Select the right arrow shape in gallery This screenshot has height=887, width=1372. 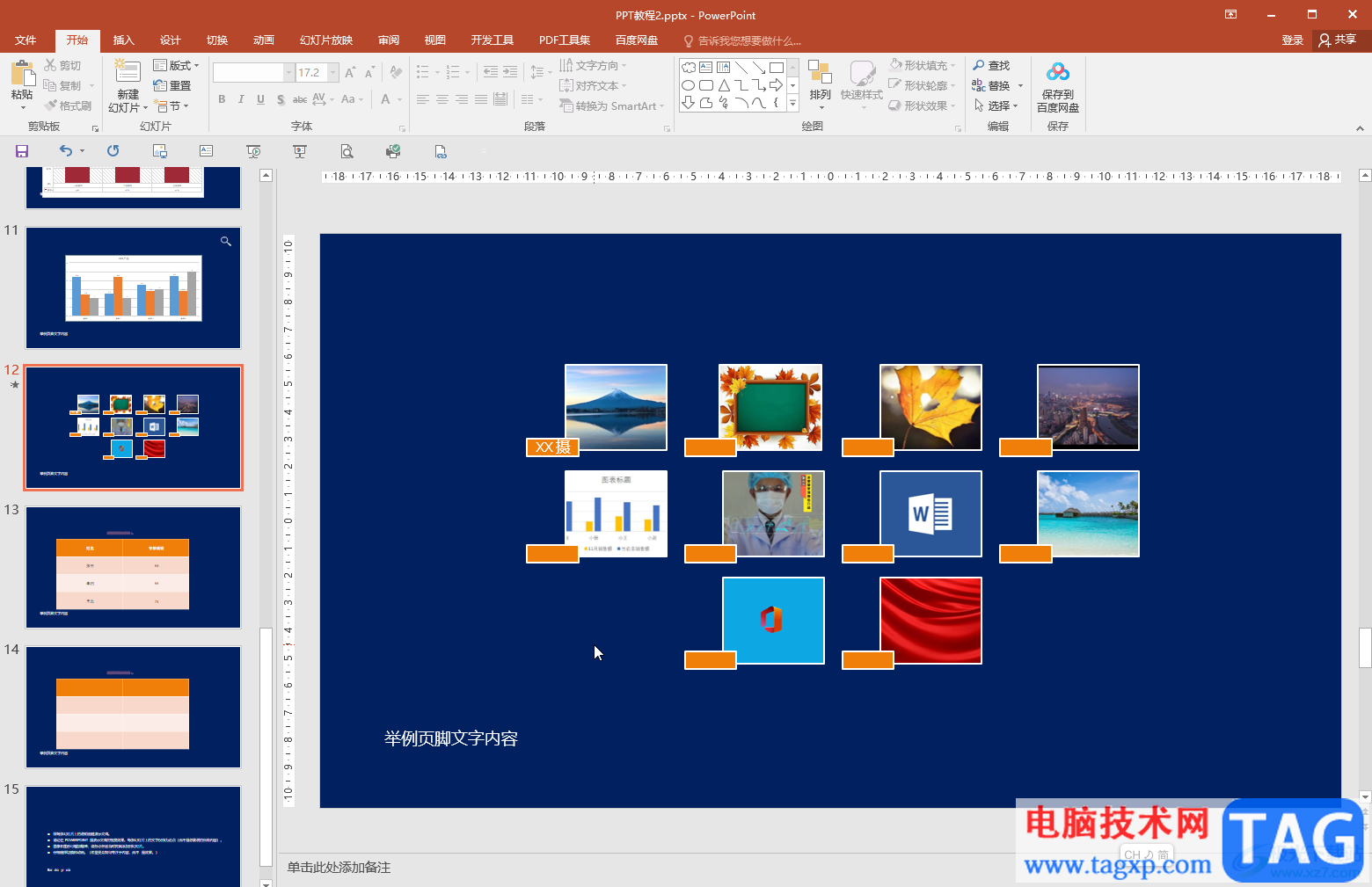pos(776,85)
